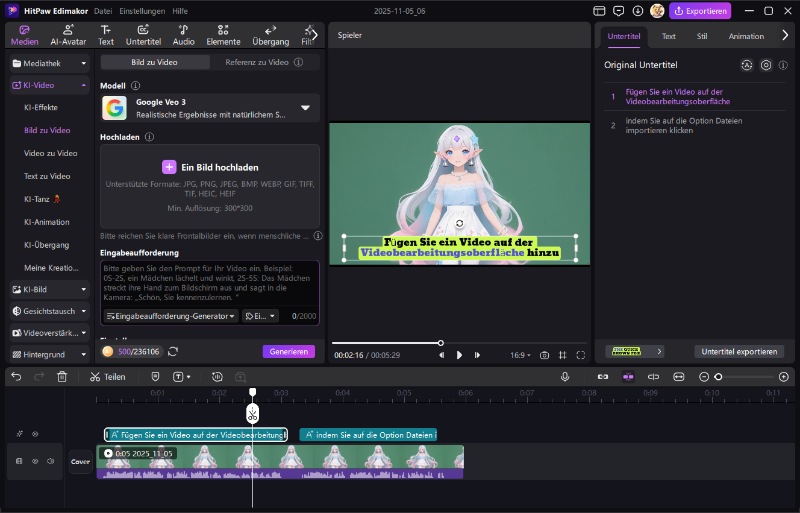800x513 pixels.
Task: Open the Untertitel tool in the toolbar
Action: pyautogui.click(x=143, y=35)
